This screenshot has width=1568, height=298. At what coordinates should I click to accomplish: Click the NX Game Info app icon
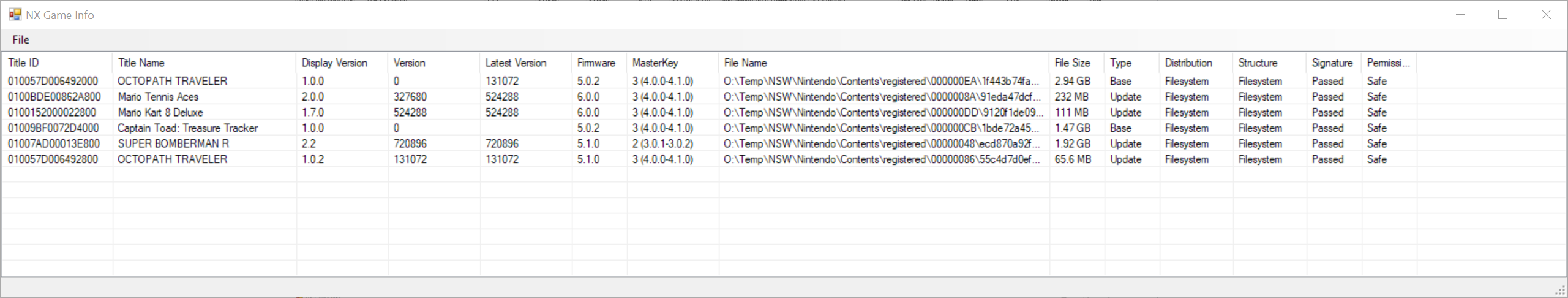point(15,15)
